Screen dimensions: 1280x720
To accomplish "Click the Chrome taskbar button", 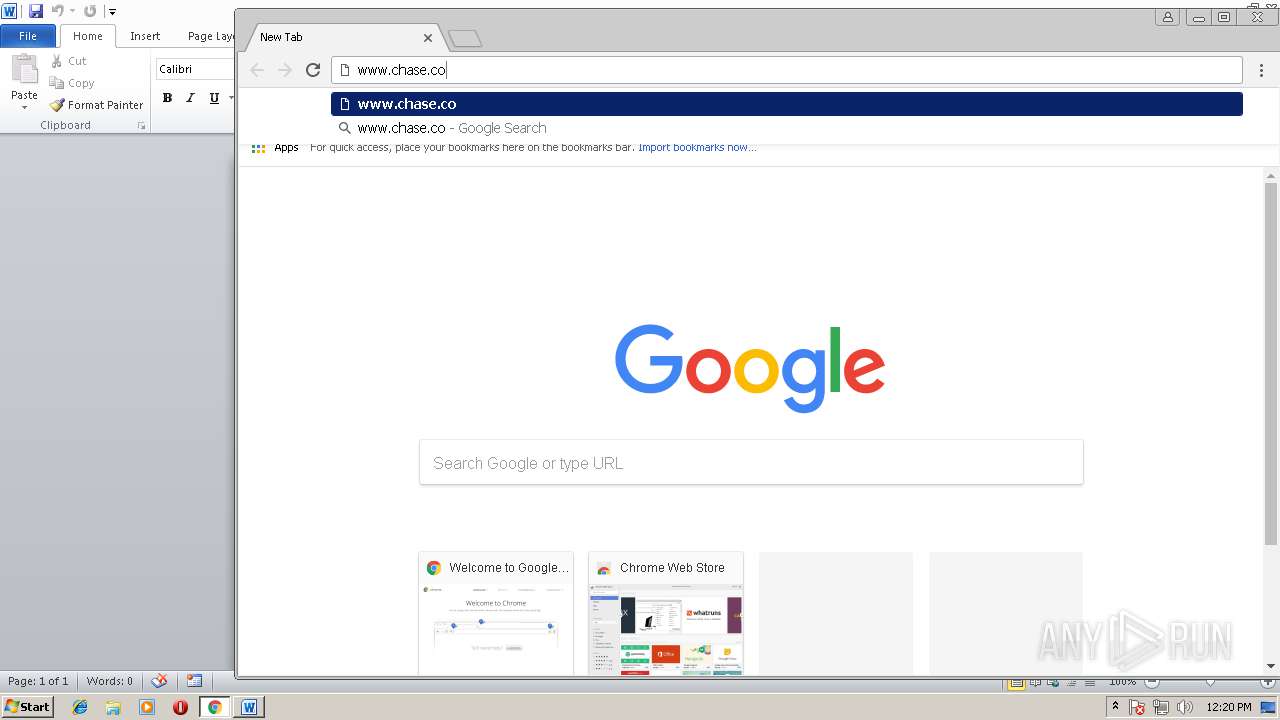I will (214, 707).
